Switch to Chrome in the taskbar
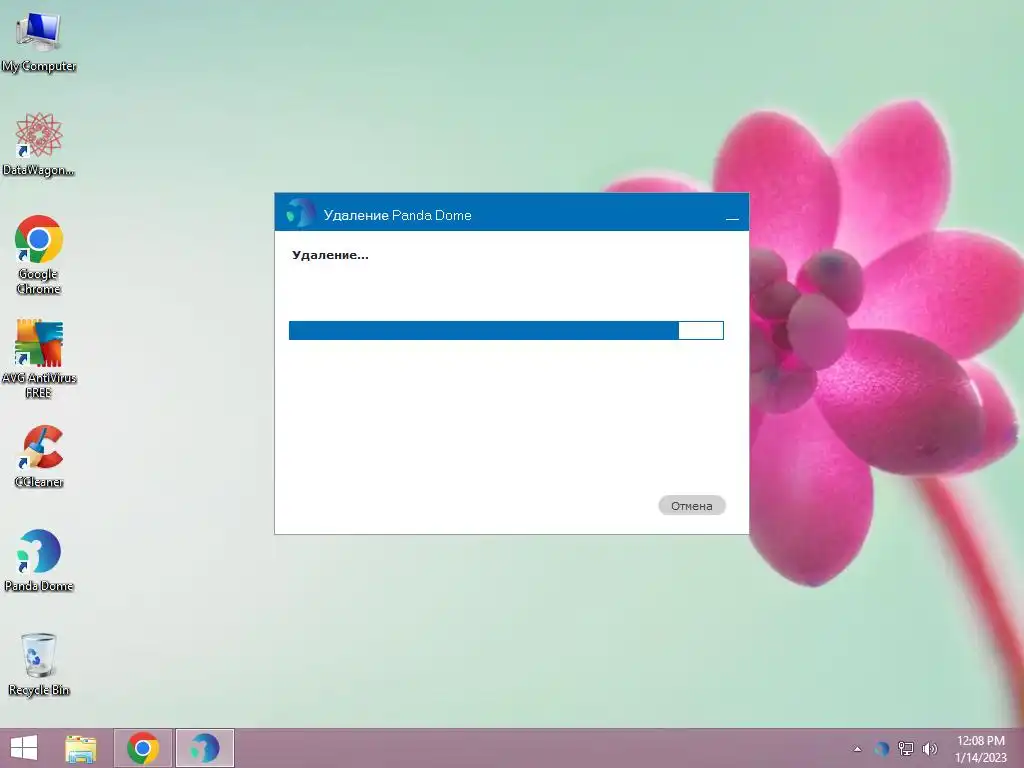The image size is (1024, 768). [x=143, y=748]
